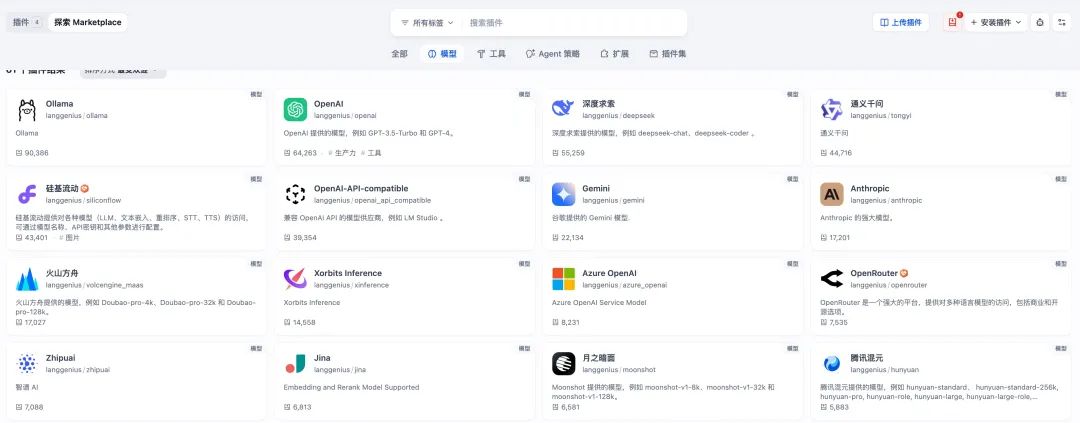
Task: Click the 上传插件 button
Action: click(x=901, y=22)
